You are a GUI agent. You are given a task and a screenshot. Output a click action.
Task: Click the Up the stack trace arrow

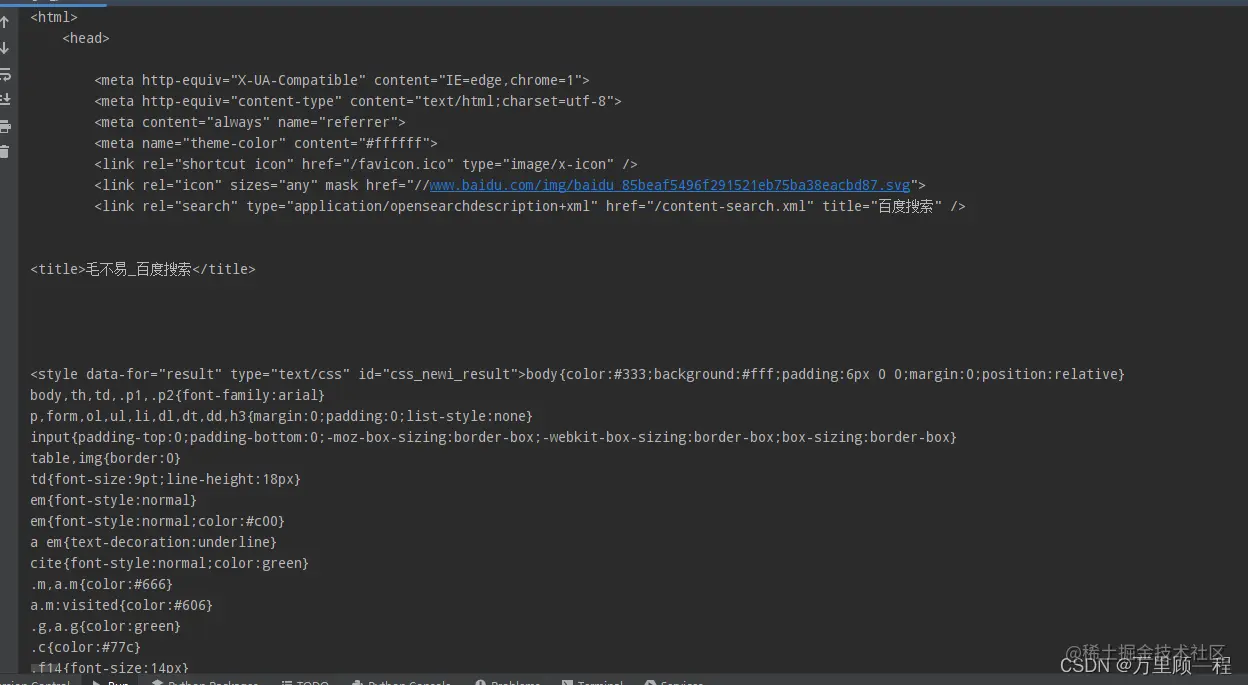click(5, 22)
